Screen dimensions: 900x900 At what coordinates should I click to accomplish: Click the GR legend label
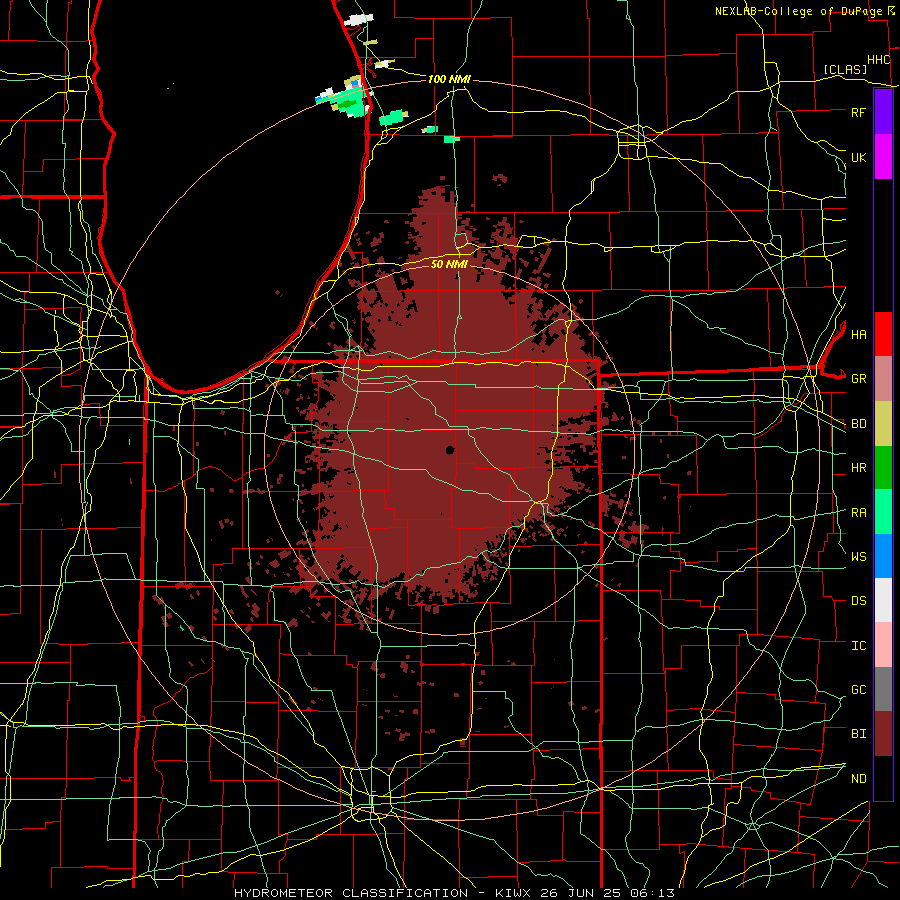point(858,379)
